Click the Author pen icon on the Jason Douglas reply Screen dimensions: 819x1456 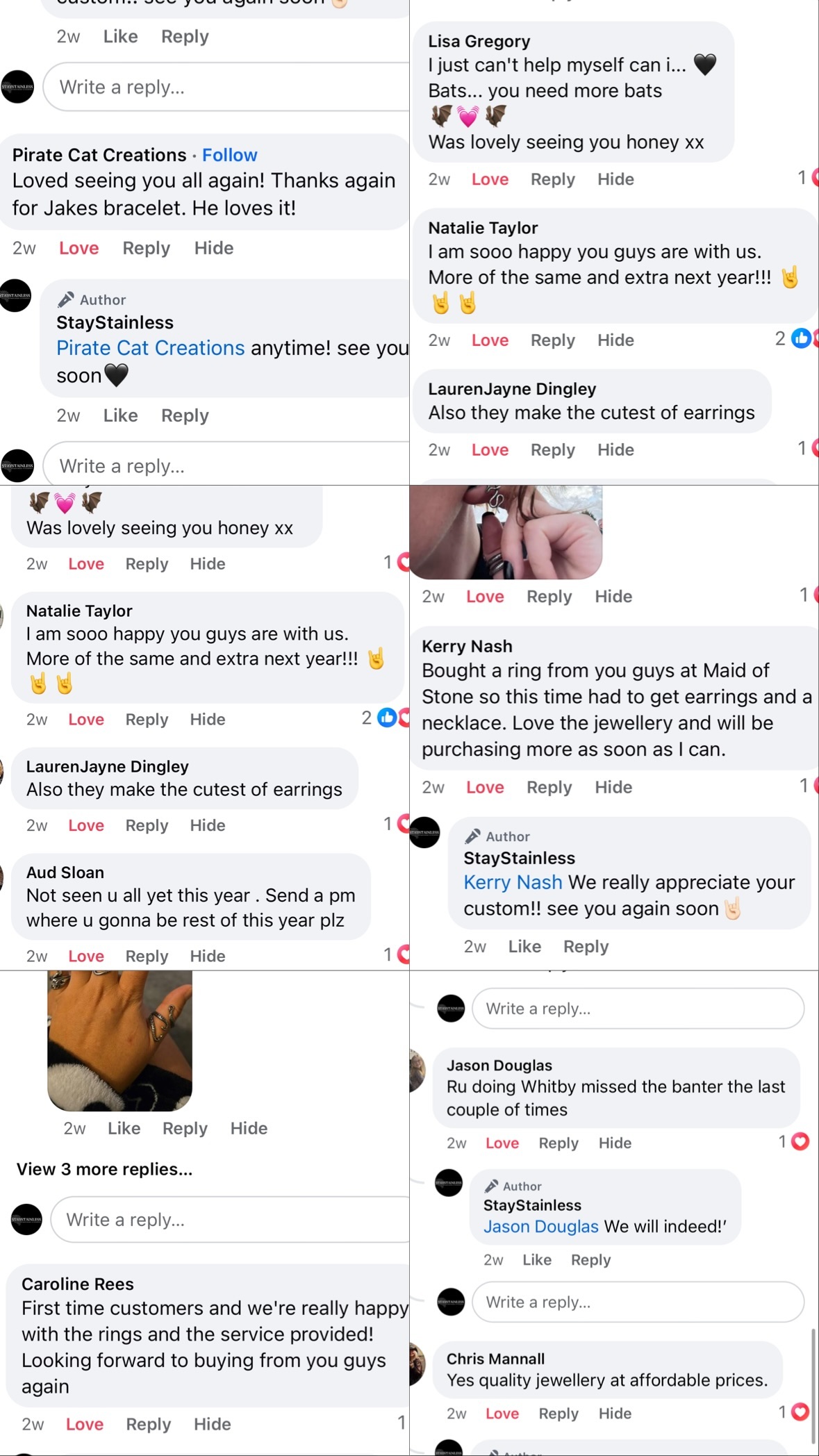[x=491, y=1186]
